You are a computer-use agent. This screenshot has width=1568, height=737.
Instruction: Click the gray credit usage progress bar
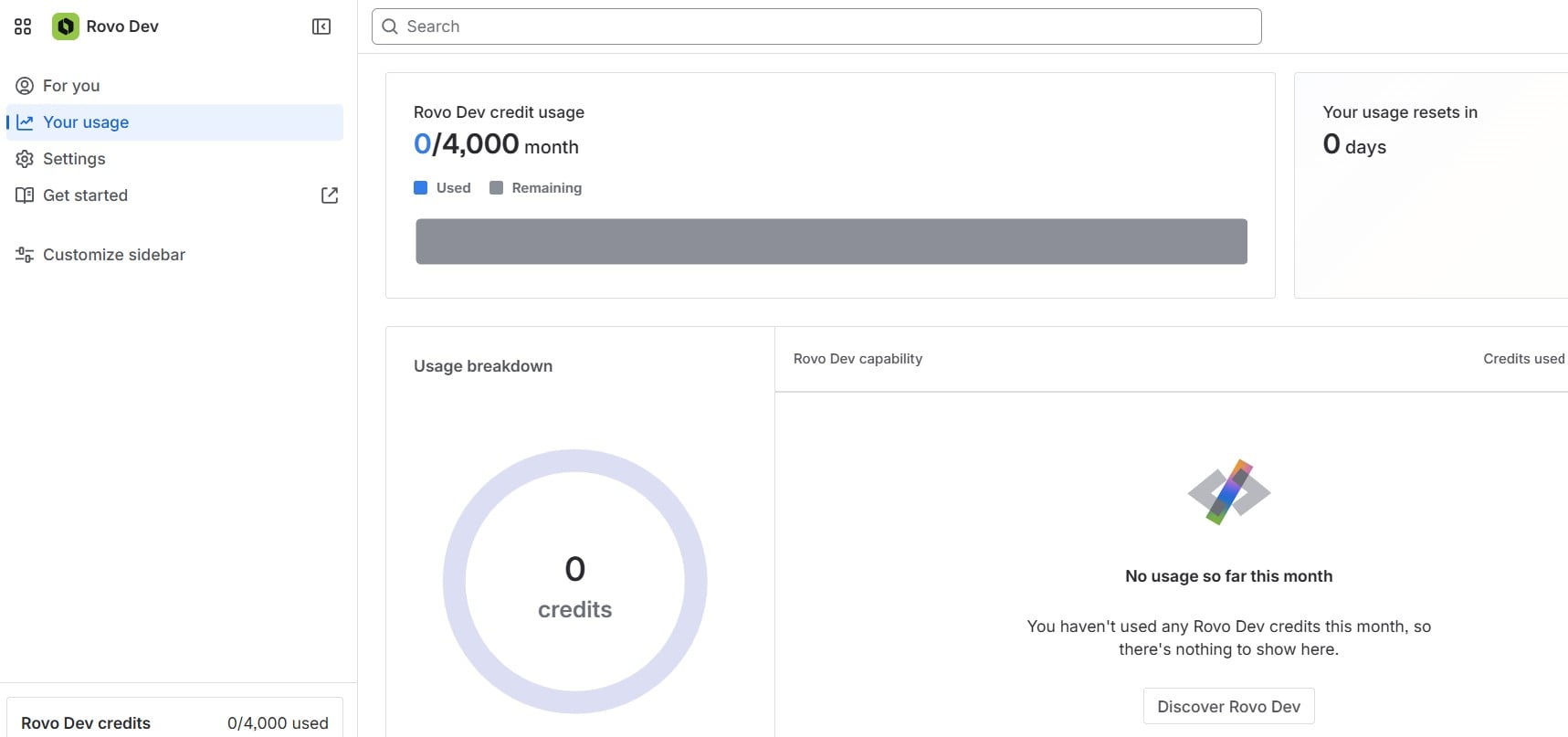point(831,241)
